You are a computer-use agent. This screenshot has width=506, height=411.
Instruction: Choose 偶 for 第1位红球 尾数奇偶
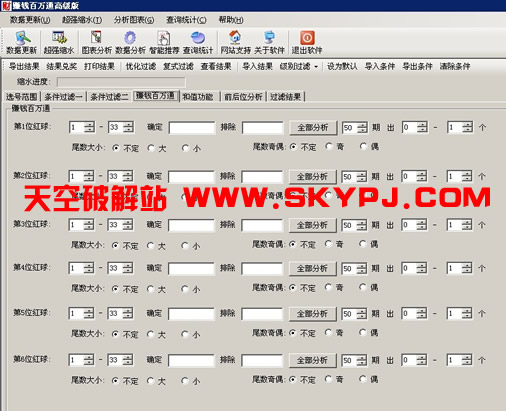tap(363, 146)
